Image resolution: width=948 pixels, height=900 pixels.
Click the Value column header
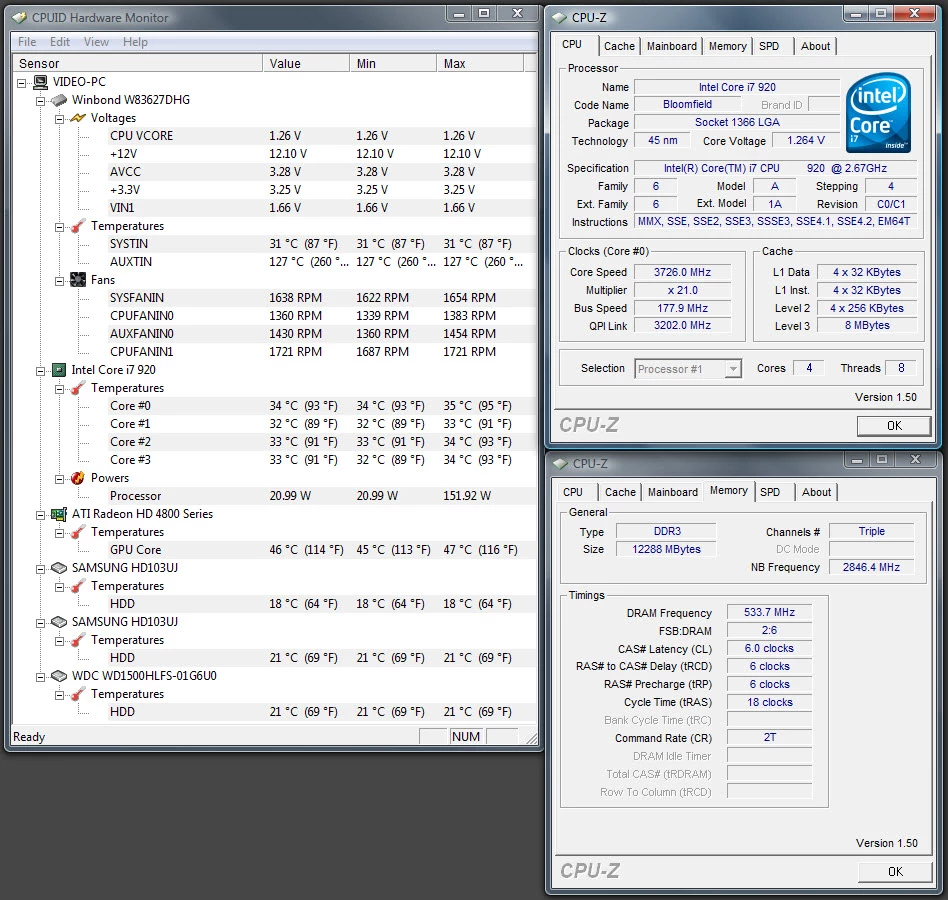tap(306, 63)
